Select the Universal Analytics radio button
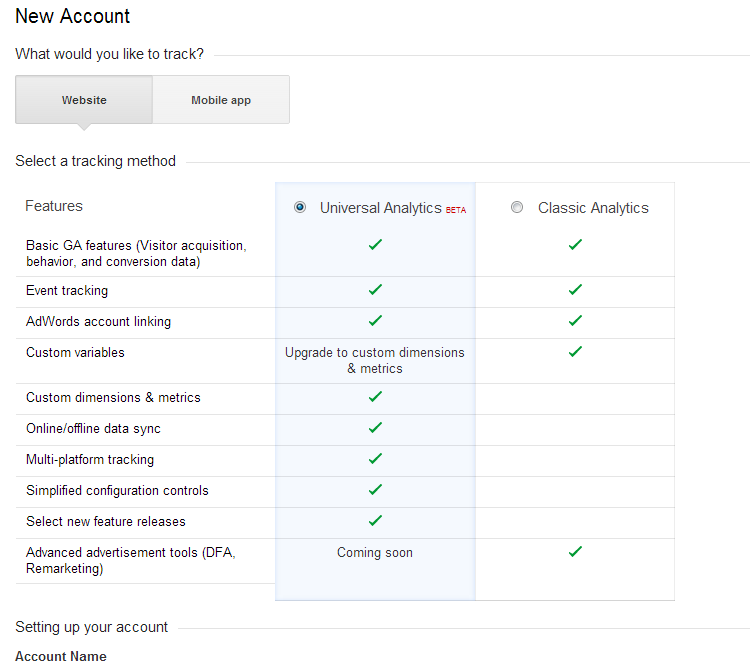 click(300, 207)
